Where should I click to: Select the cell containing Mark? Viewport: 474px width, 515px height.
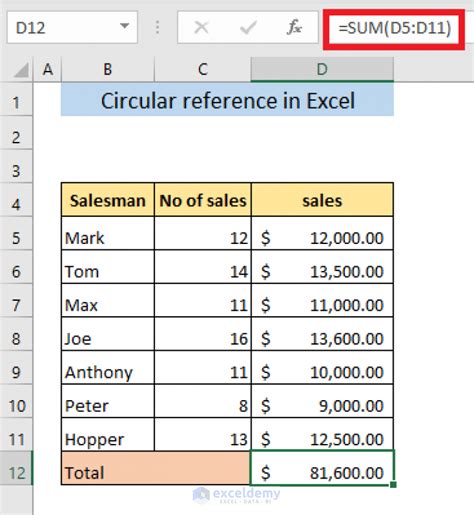tap(108, 233)
